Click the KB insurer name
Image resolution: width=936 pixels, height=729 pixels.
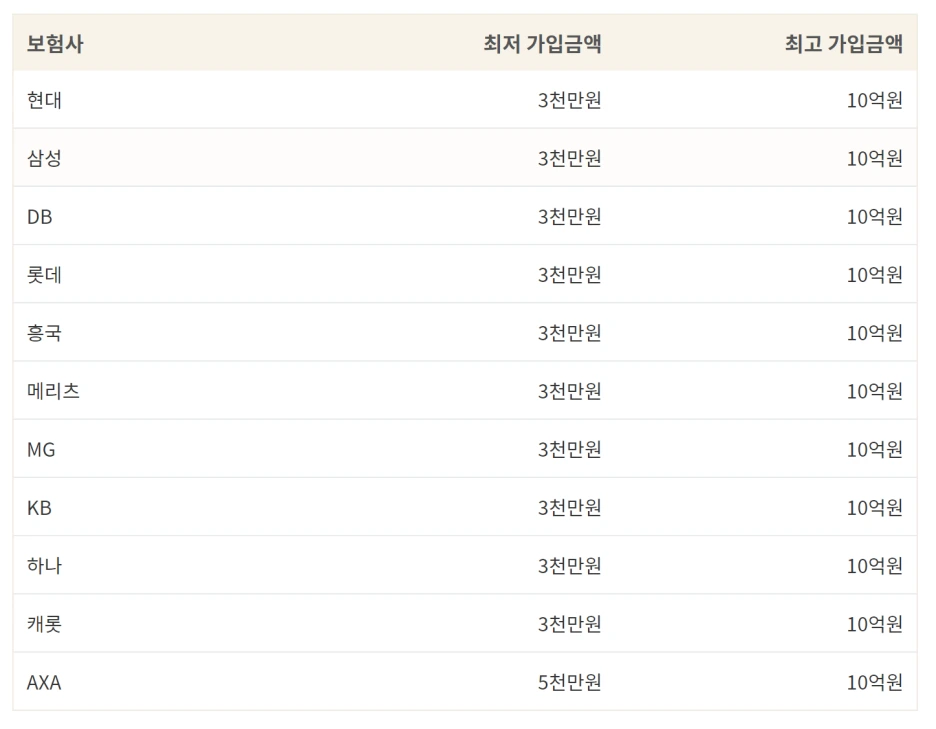click(39, 507)
